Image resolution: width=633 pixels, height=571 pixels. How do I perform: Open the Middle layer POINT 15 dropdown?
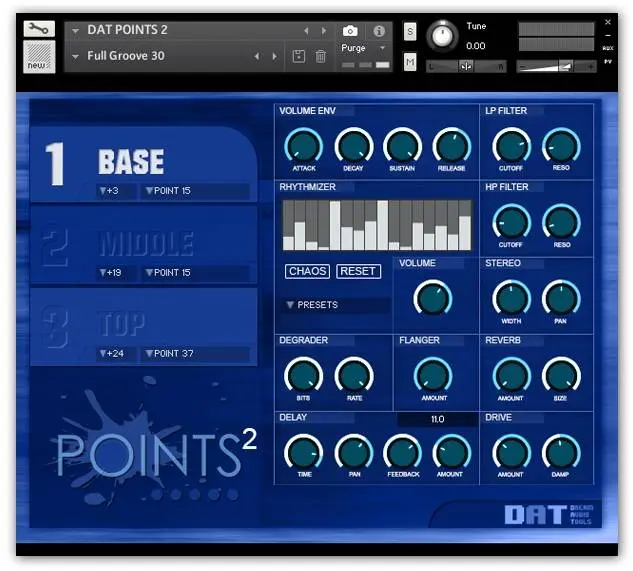(x=195, y=273)
